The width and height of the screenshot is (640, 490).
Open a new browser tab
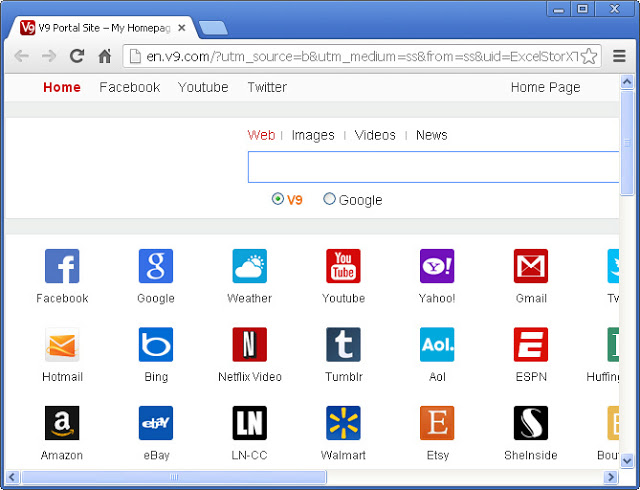pos(212,28)
